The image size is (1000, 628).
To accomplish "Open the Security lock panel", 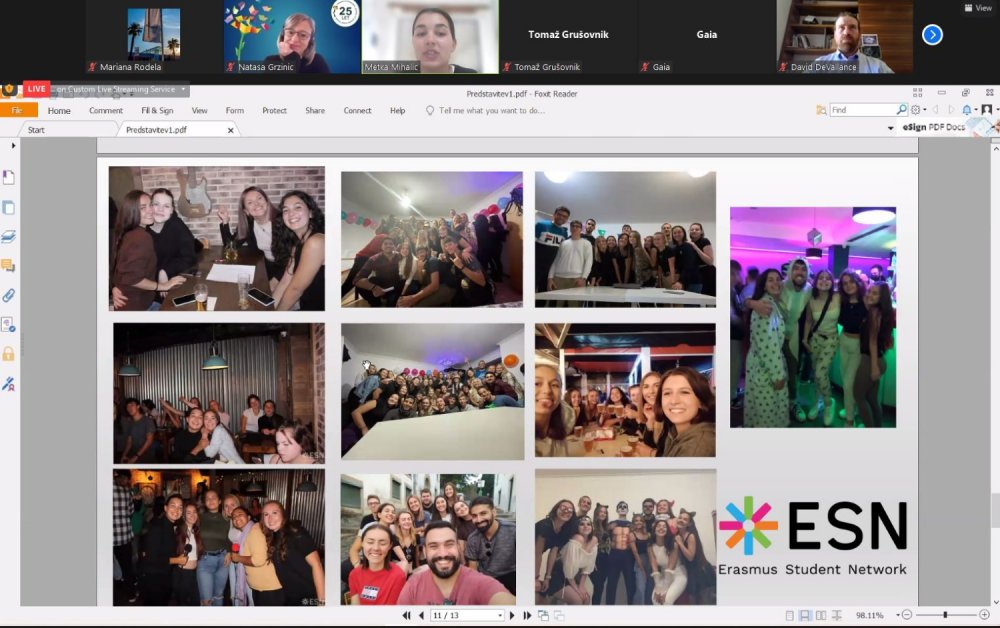I will [x=8, y=354].
